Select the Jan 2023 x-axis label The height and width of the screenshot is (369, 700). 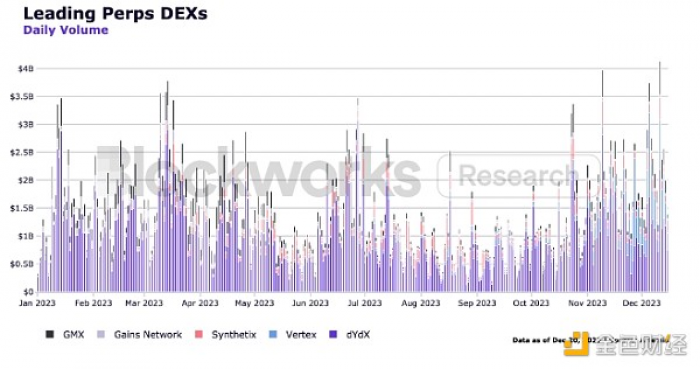[x=37, y=303]
